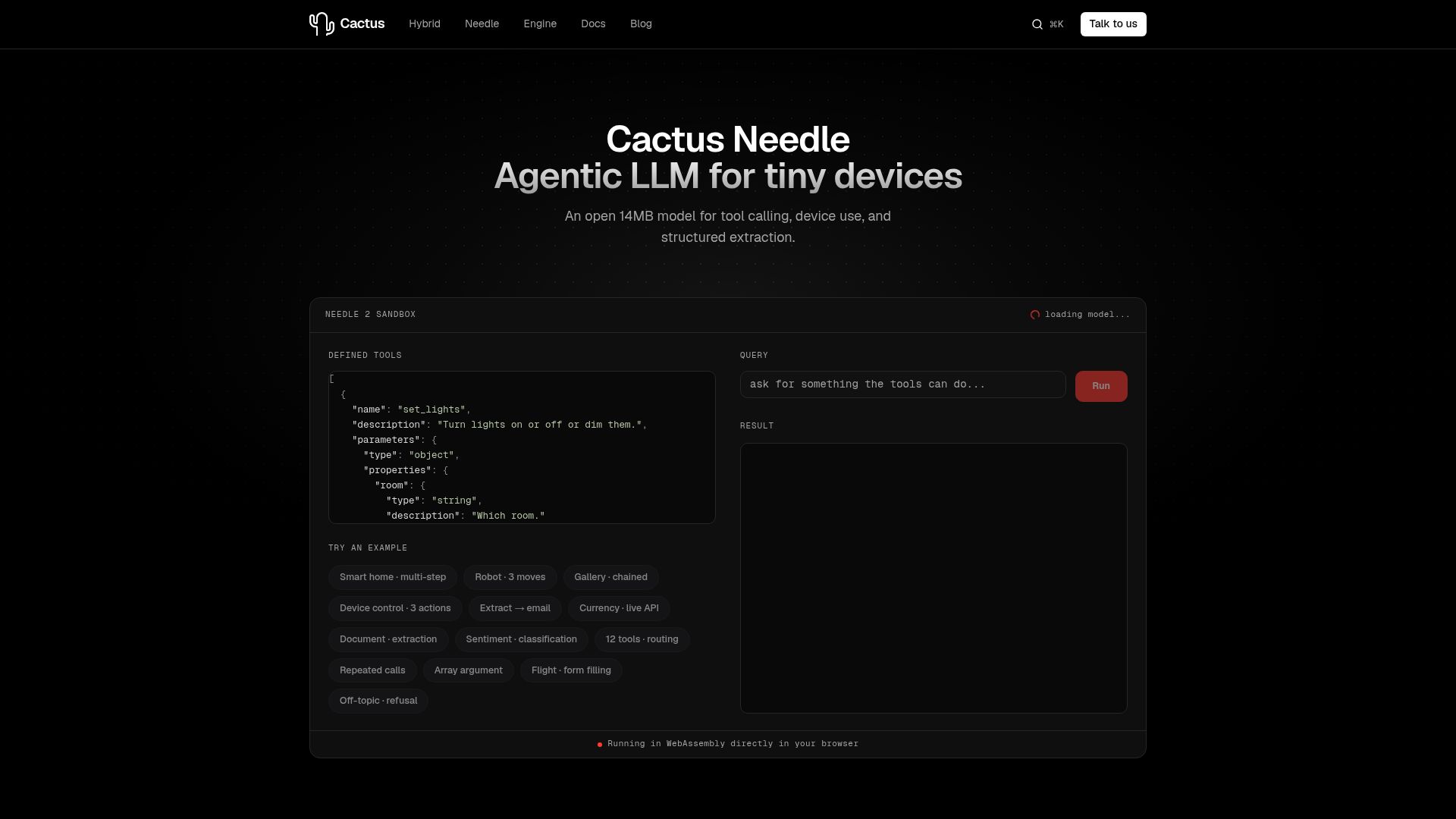
Task: Choose the Extract → email example
Action: 515,609
